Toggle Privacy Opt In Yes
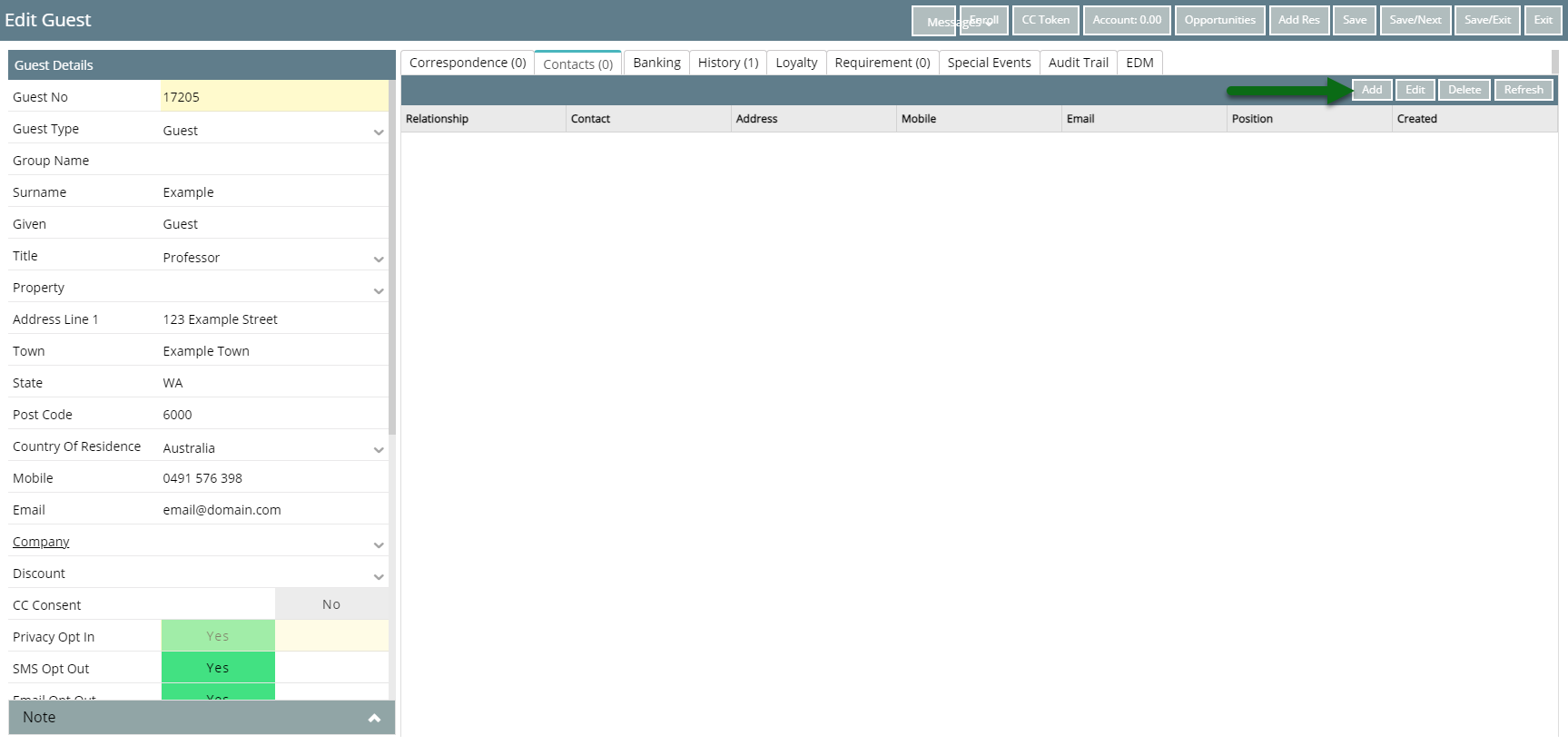 coord(218,636)
